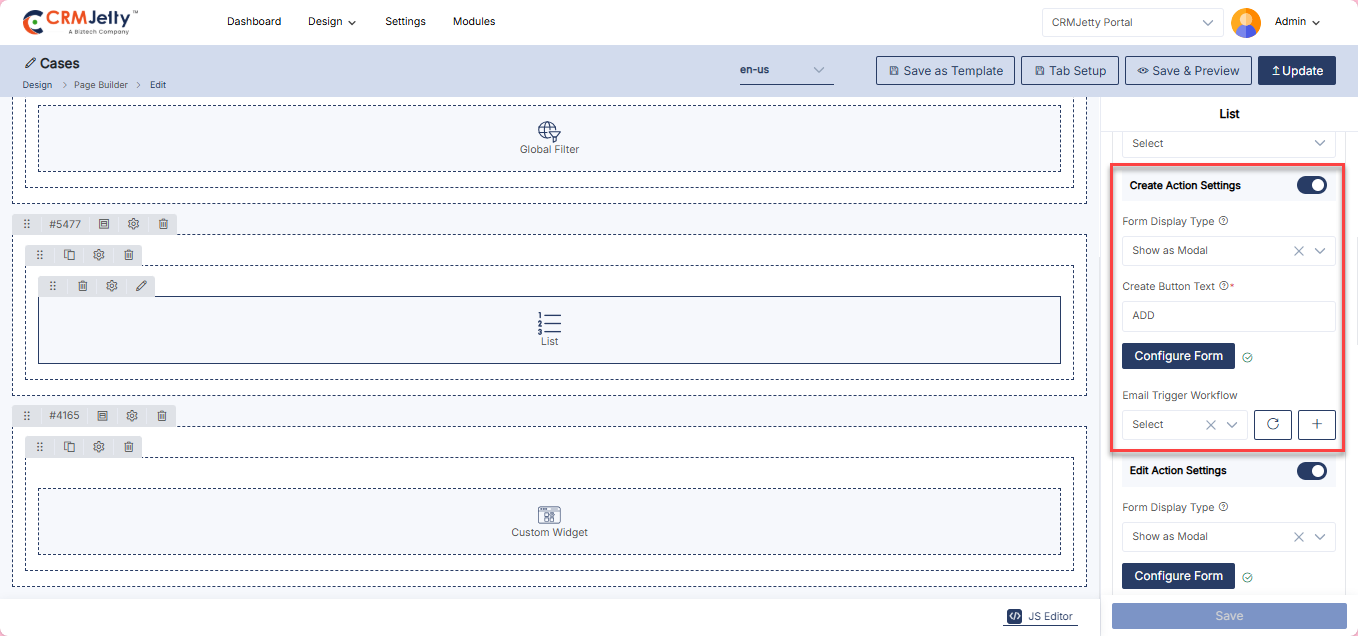Open settings gear for section #4165

(132, 415)
